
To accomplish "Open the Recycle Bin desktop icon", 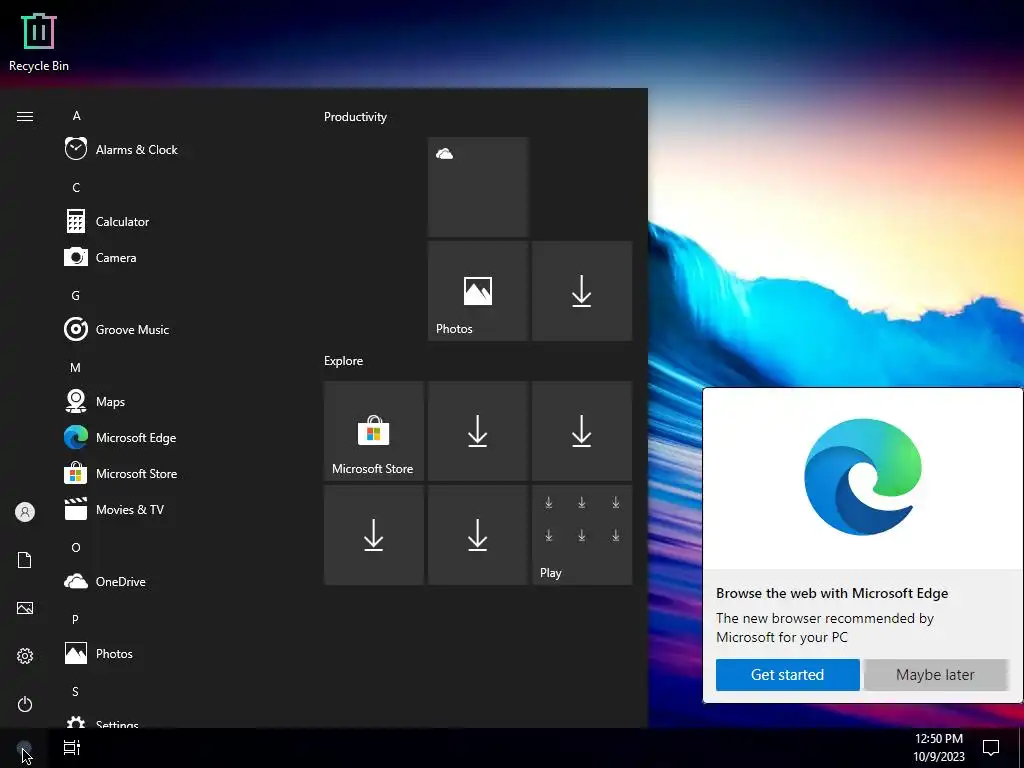I will click(39, 41).
